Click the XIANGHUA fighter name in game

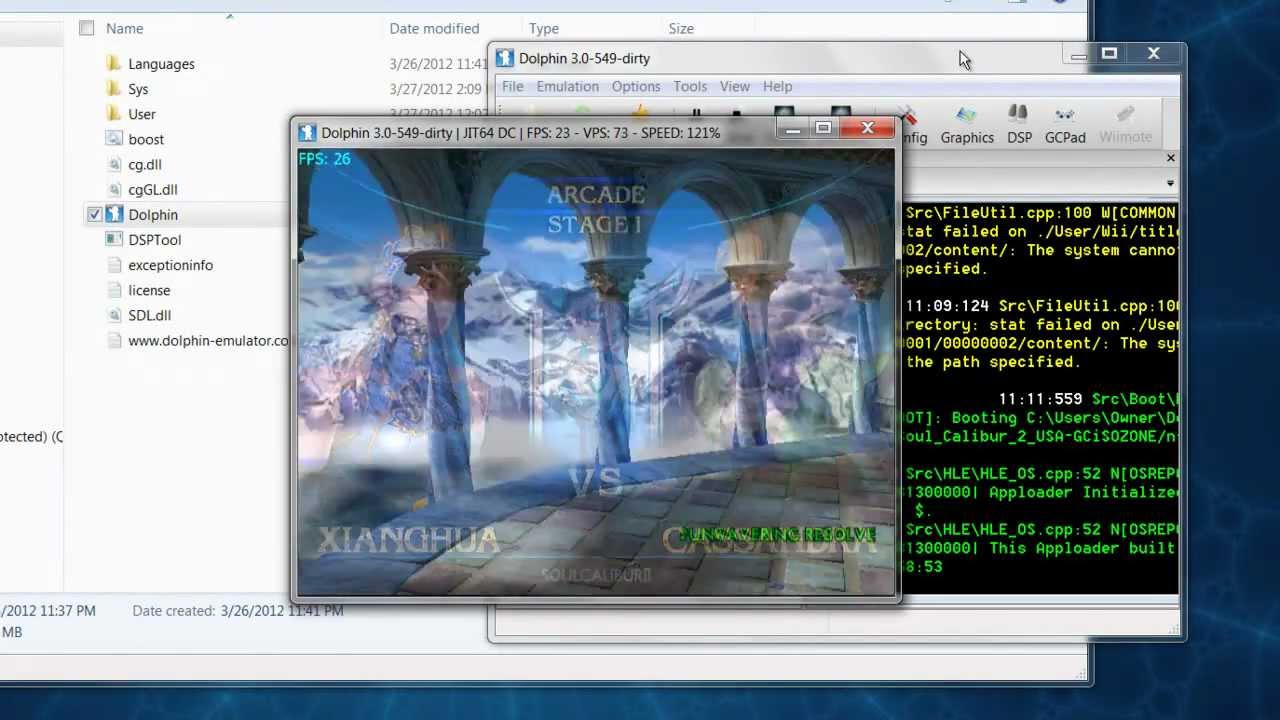(408, 541)
